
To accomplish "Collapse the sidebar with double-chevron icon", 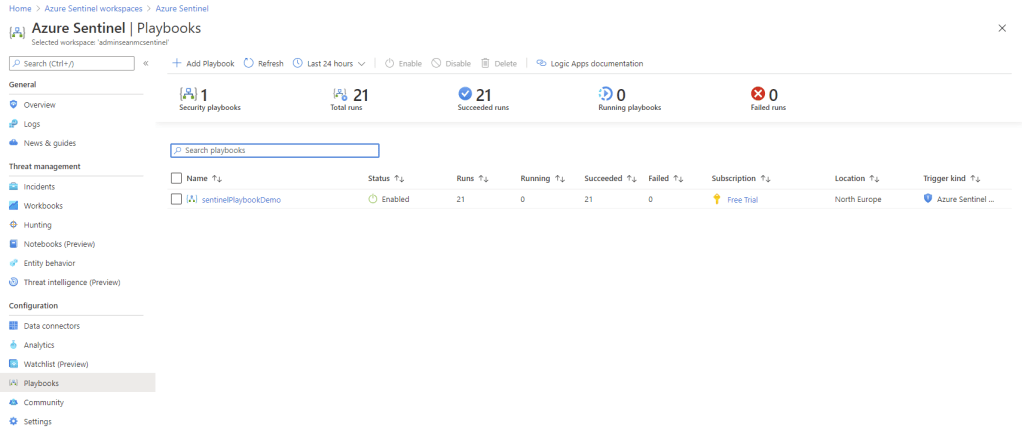I will [146, 63].
